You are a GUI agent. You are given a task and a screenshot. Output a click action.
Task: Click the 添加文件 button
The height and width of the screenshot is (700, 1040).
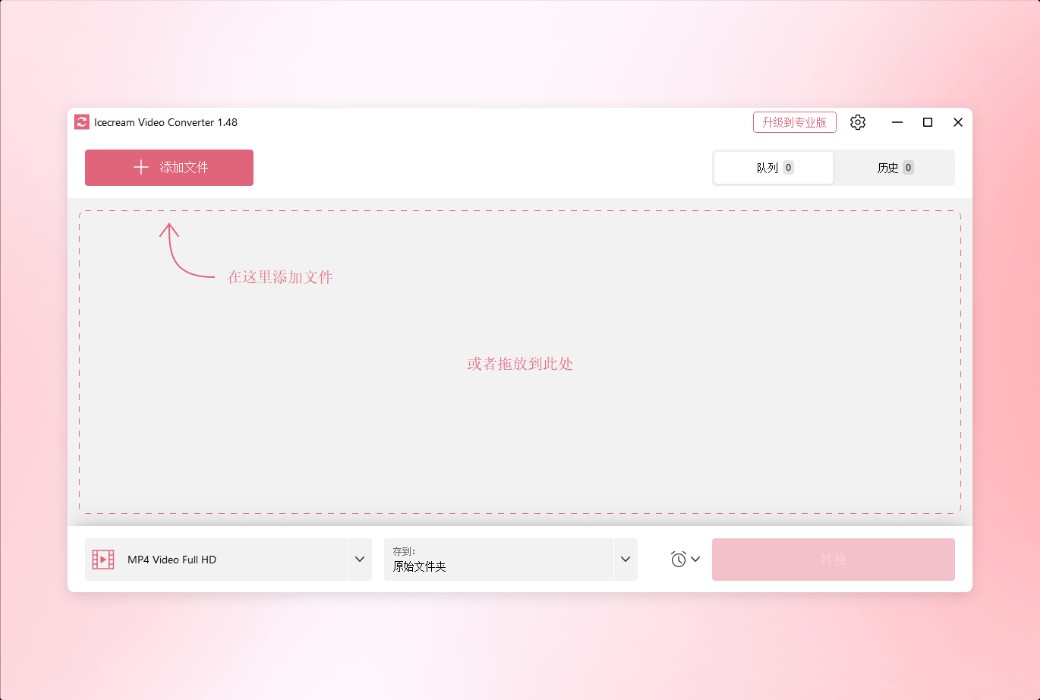point(168,167)
